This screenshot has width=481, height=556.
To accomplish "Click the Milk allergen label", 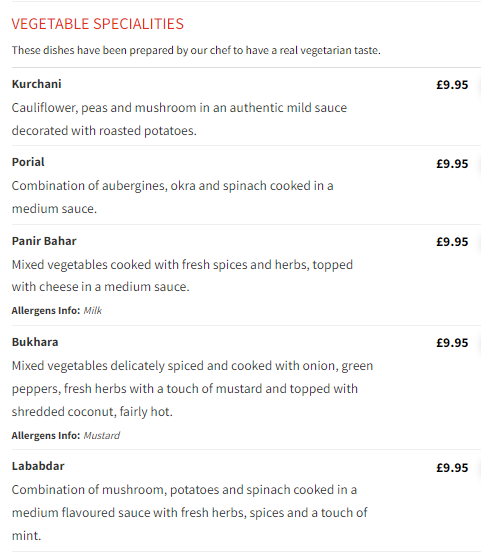I will pyautogui.click(x=93, y=311).
